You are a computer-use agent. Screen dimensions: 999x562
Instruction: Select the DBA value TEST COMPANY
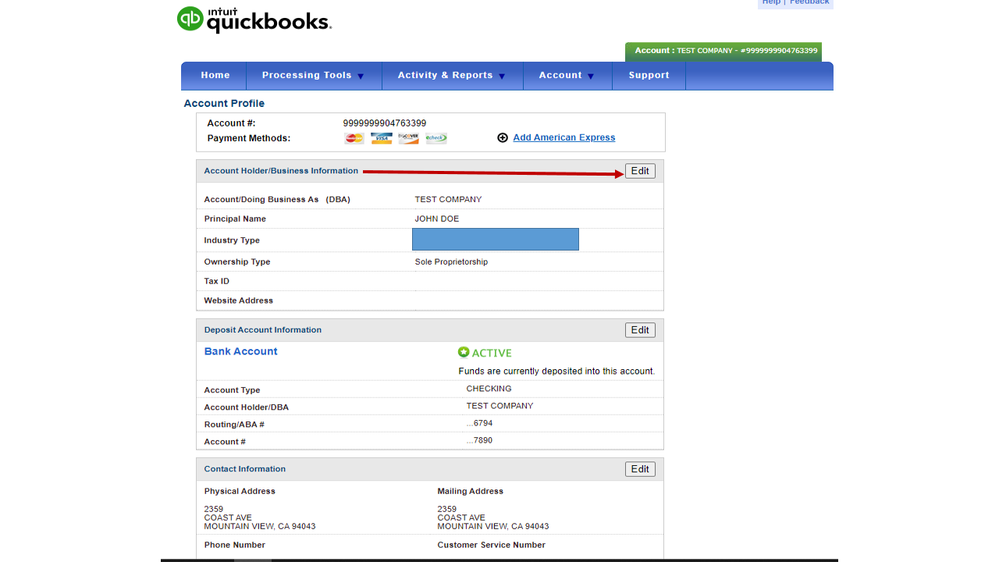coord(448,199)
